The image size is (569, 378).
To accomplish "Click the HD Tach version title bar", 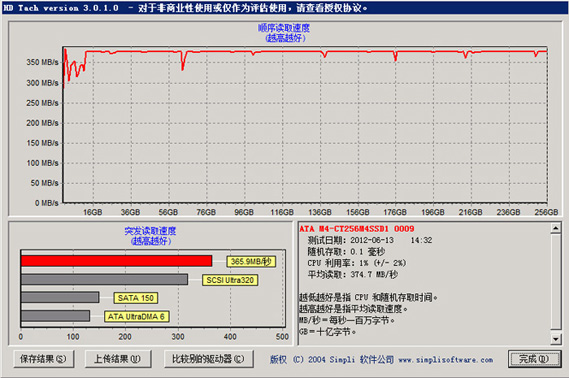I will (x=284, y=8).
